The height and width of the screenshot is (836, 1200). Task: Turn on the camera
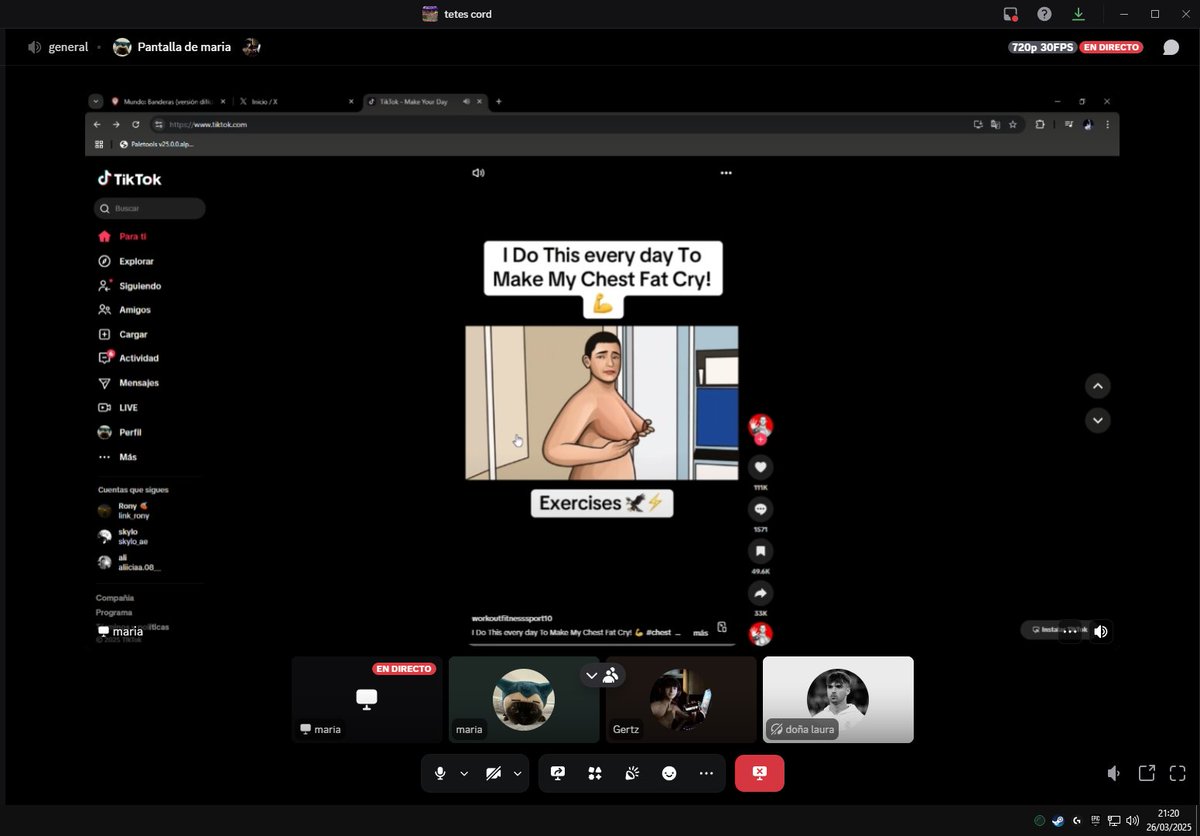click(493, 773)
